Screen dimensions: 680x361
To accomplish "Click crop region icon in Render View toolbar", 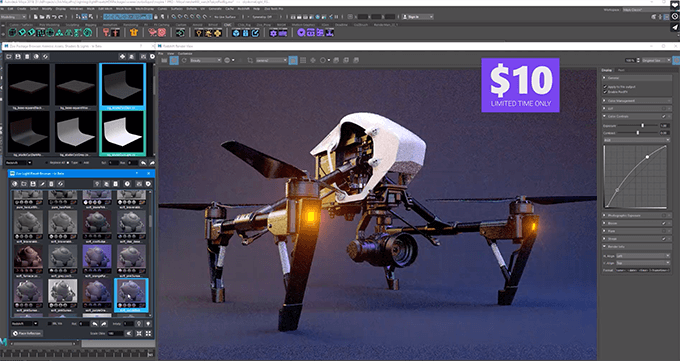I will pos(250,60).
